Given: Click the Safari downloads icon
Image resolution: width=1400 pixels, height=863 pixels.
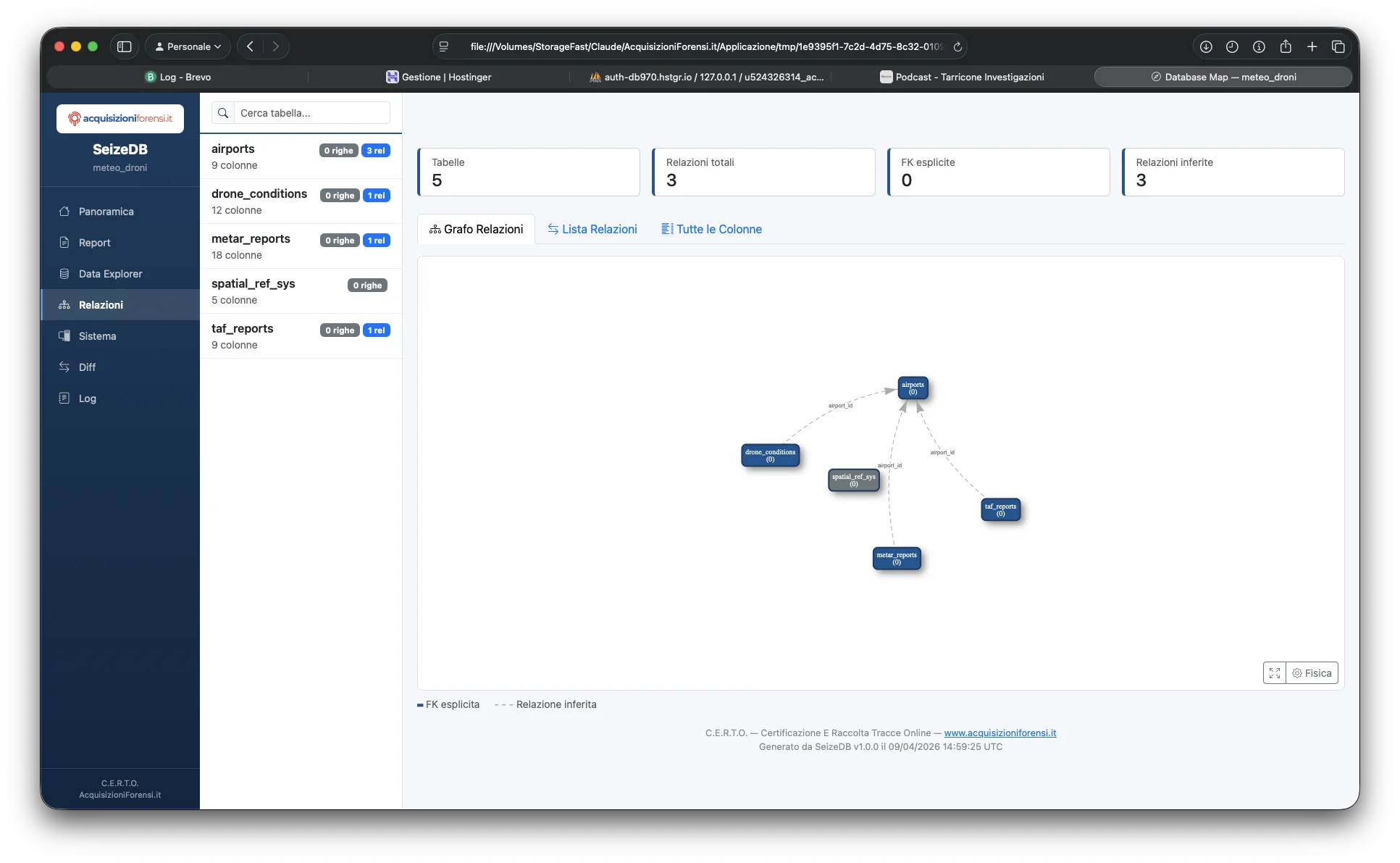Looking at the screenshot, I should 1206,46.
